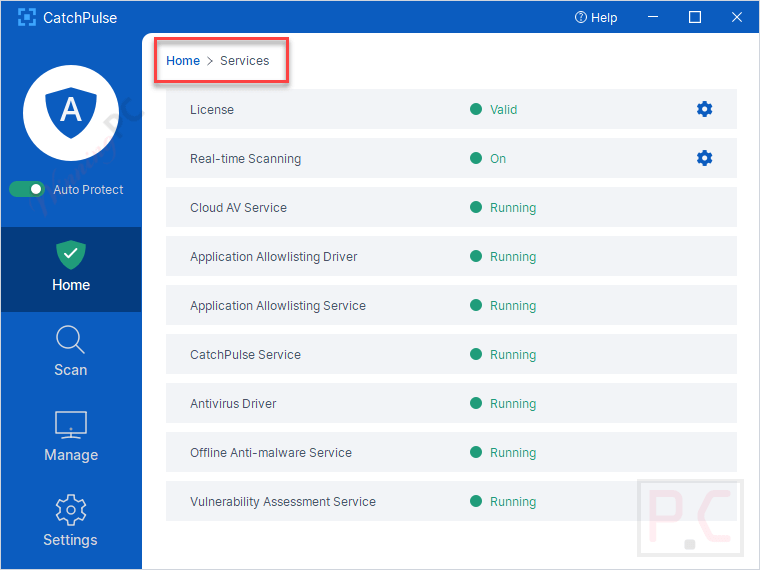Click the Settings gear icon in sidebar
Image resolution: width=760 pixels, height=570 pixels.
coord(71,510)
